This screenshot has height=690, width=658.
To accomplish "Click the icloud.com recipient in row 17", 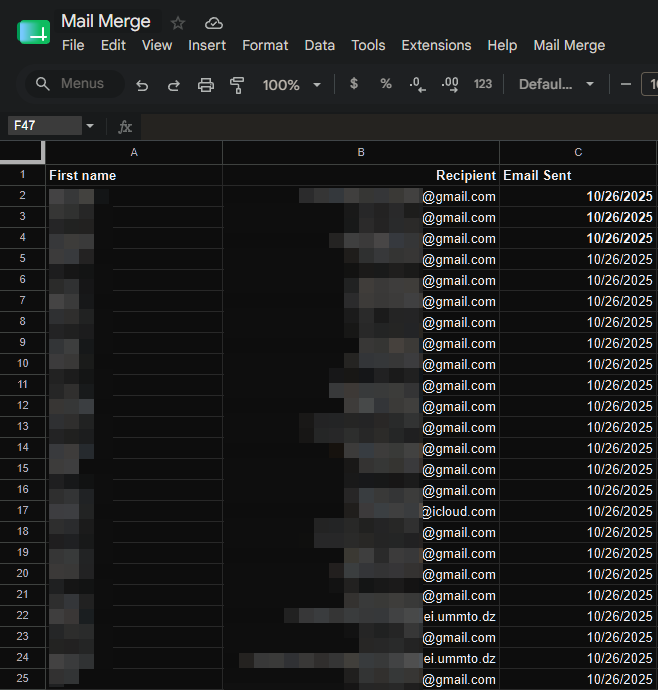I will point(361,511).
